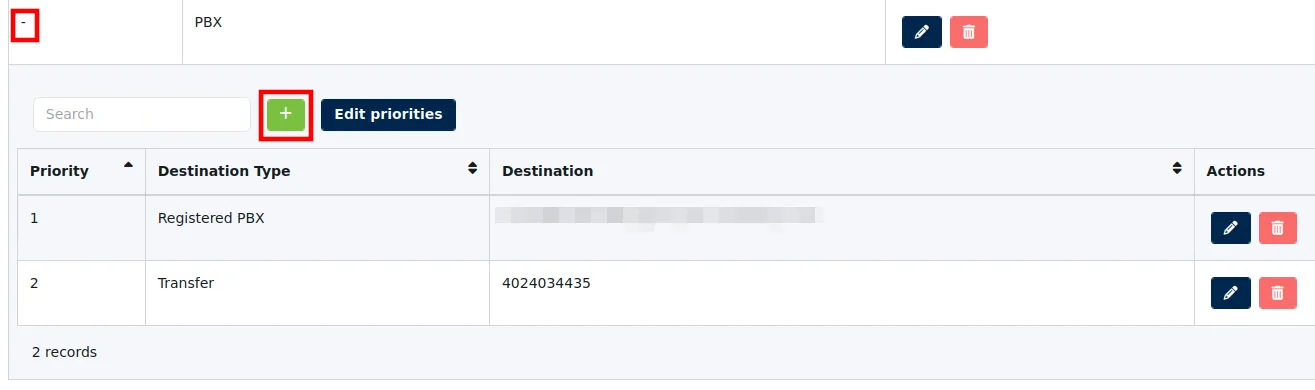Add a new destination with the green plus button

click(286, 114)
